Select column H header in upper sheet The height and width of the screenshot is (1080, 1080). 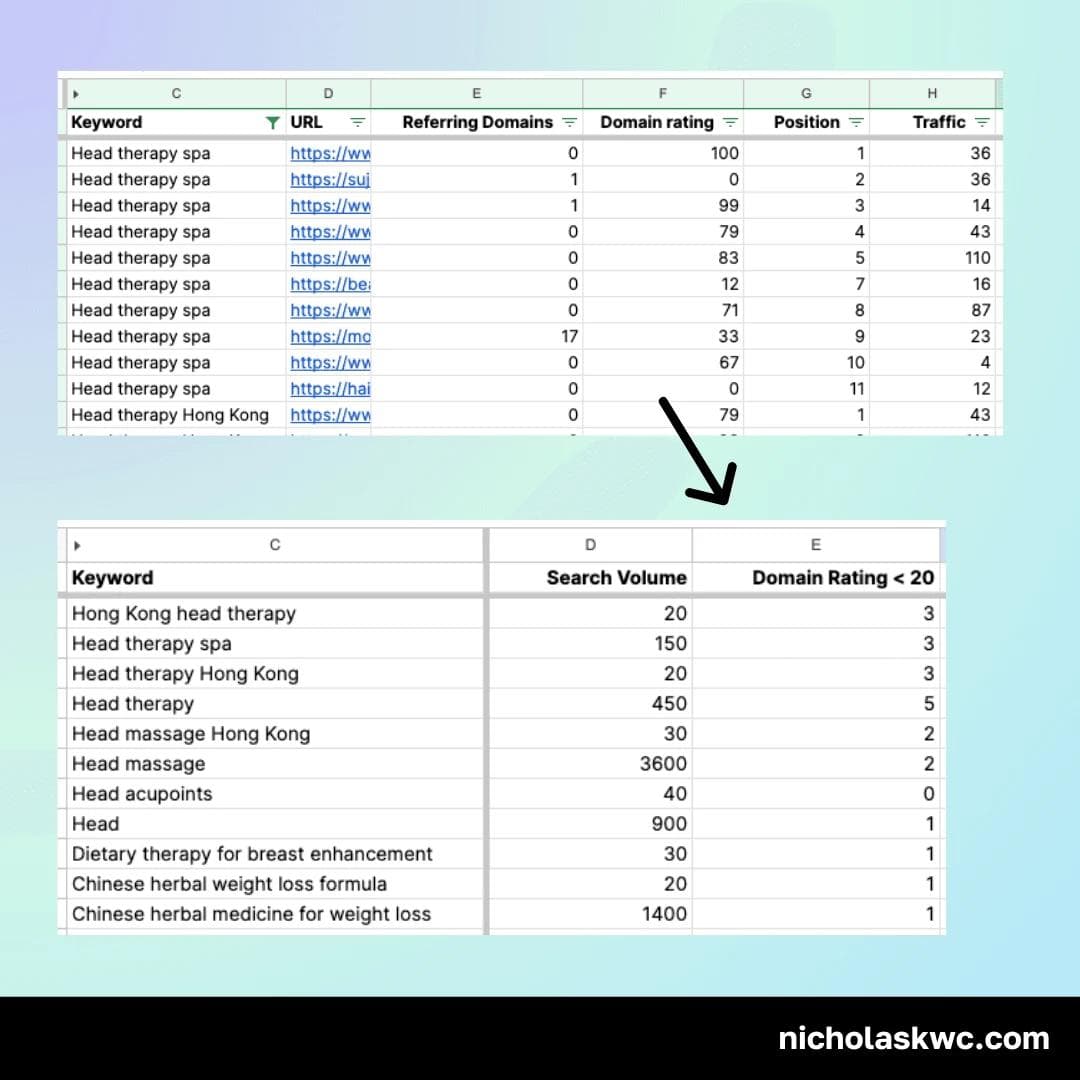[932, 94]
